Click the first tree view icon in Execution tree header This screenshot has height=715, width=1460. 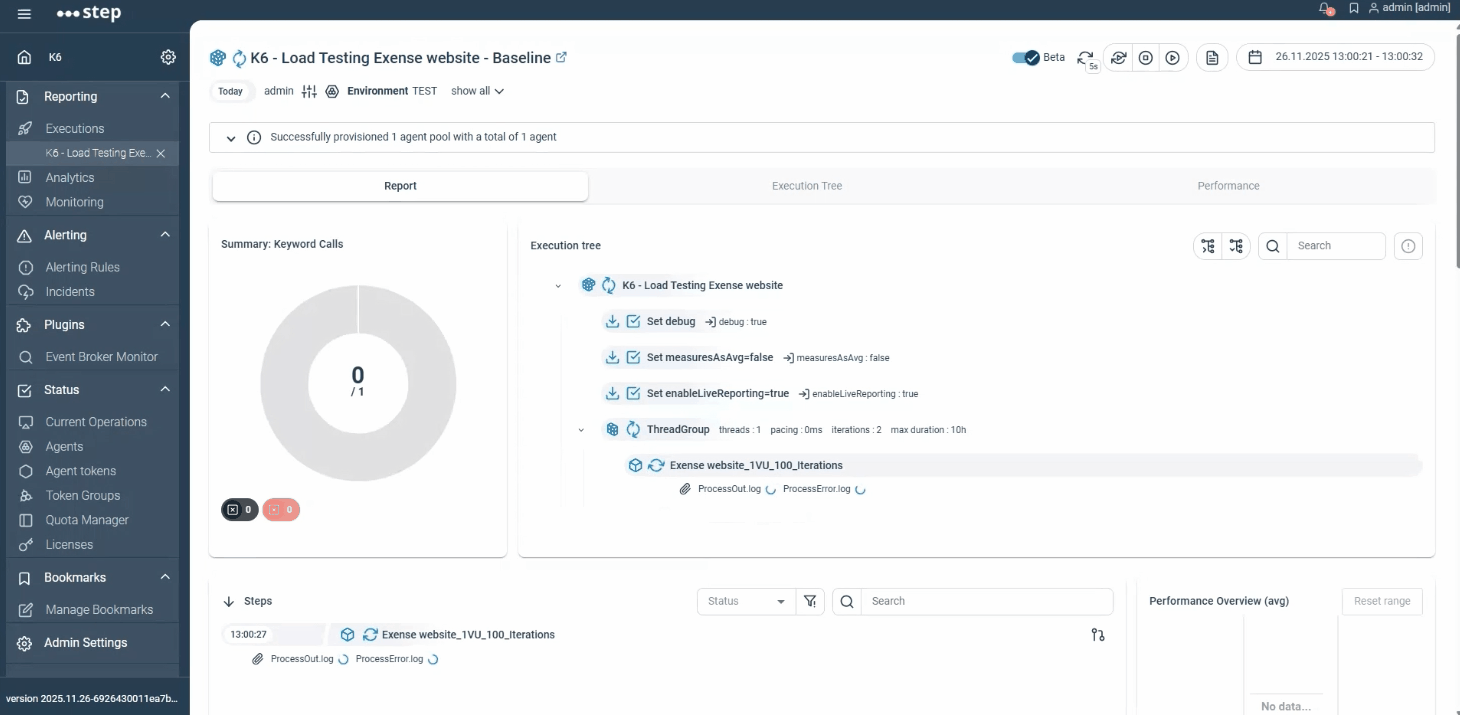(1208, 246)
